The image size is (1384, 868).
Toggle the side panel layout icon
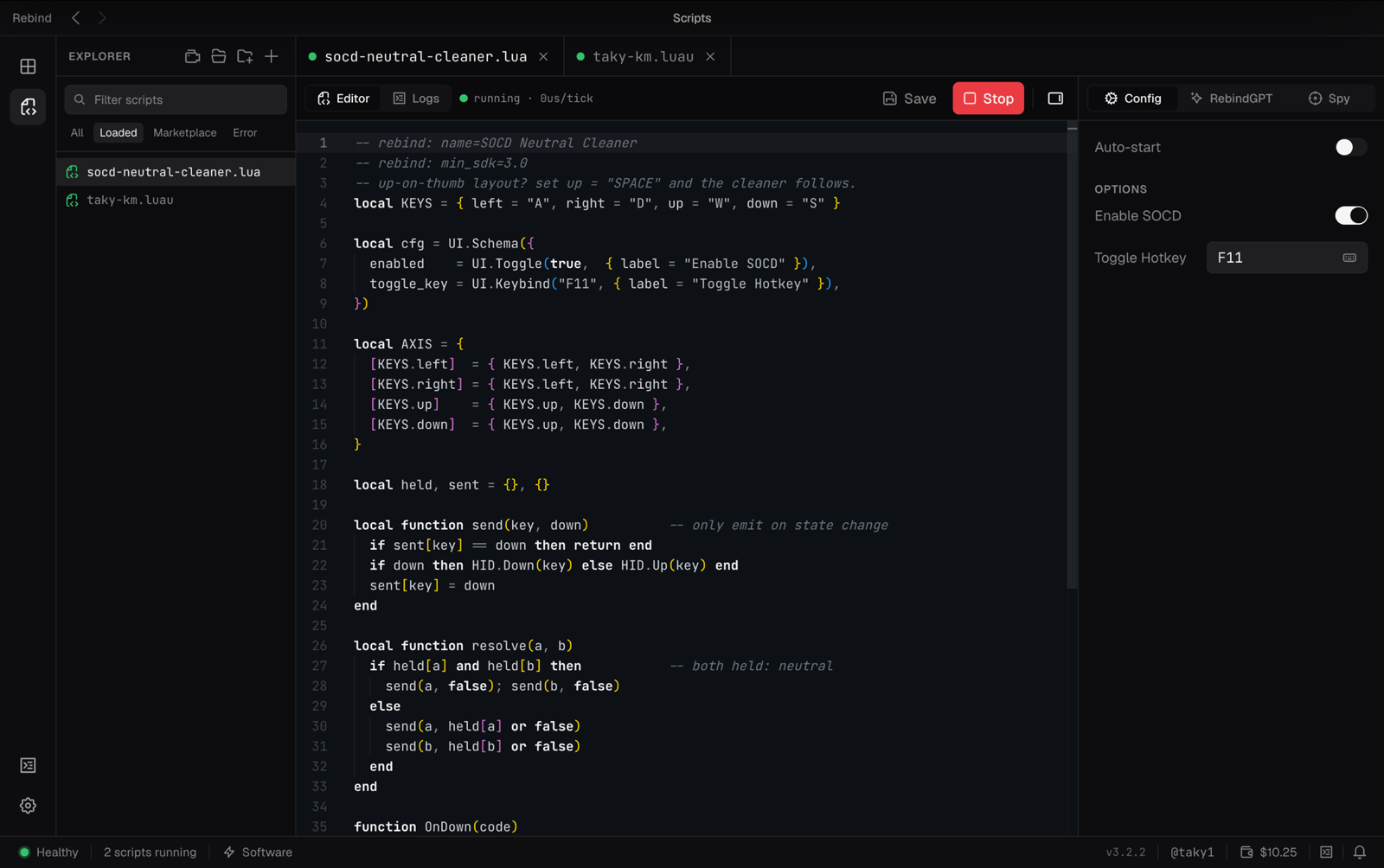1055,99
